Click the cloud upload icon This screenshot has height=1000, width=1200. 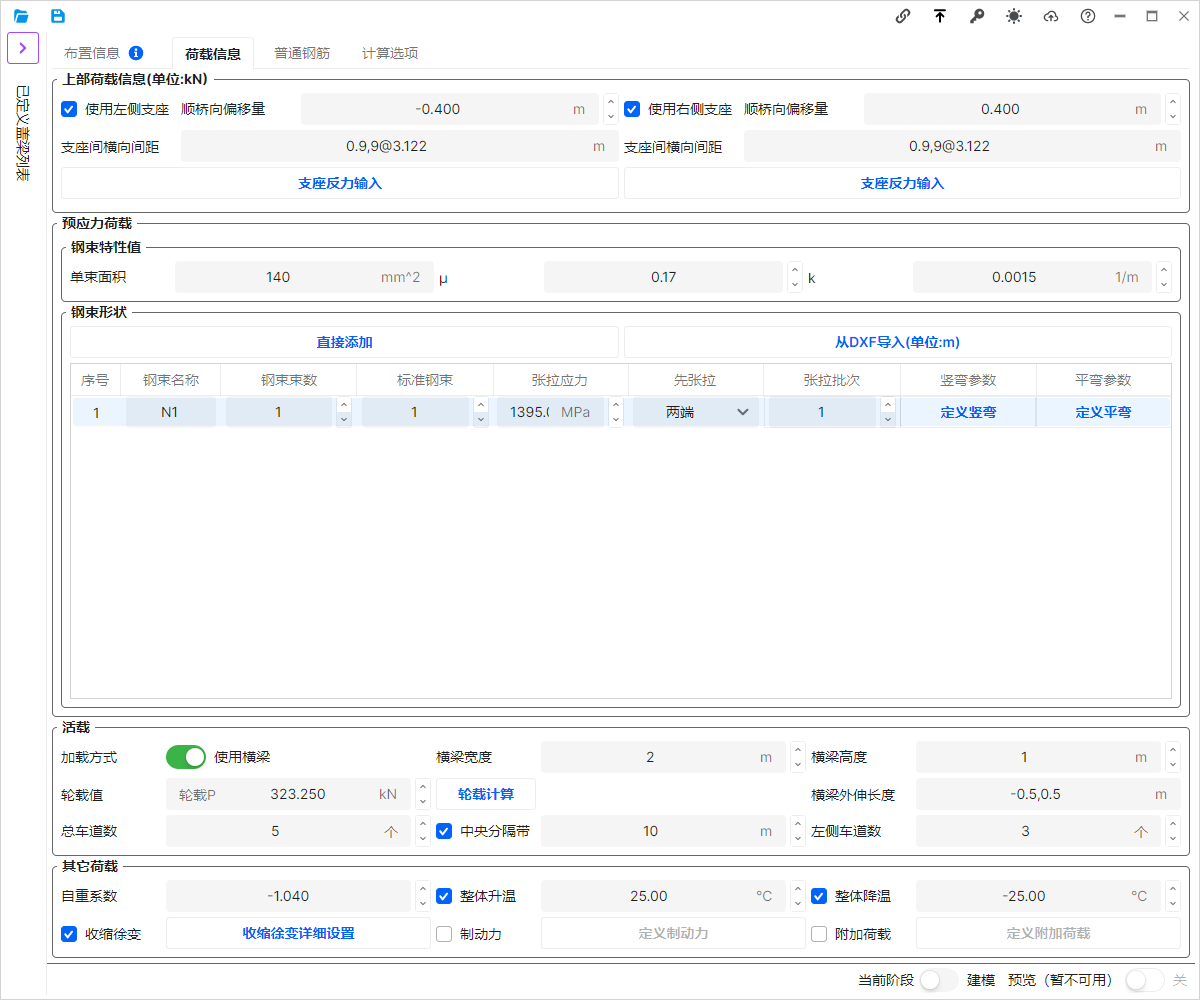click(1051, 16)
